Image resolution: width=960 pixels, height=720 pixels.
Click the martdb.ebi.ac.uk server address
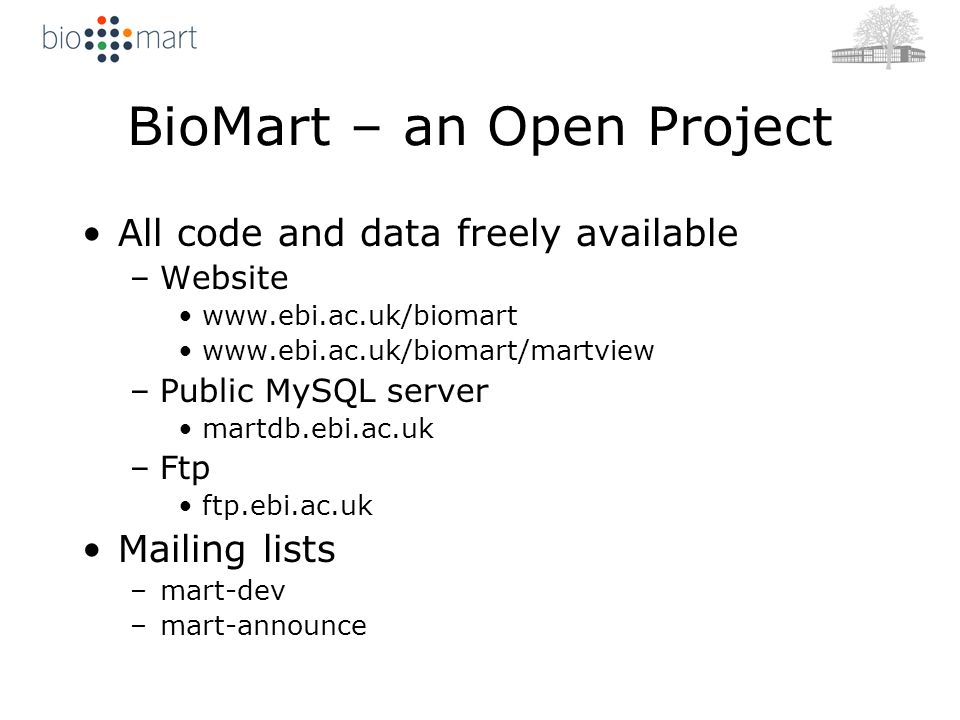[x=318, y=429]
